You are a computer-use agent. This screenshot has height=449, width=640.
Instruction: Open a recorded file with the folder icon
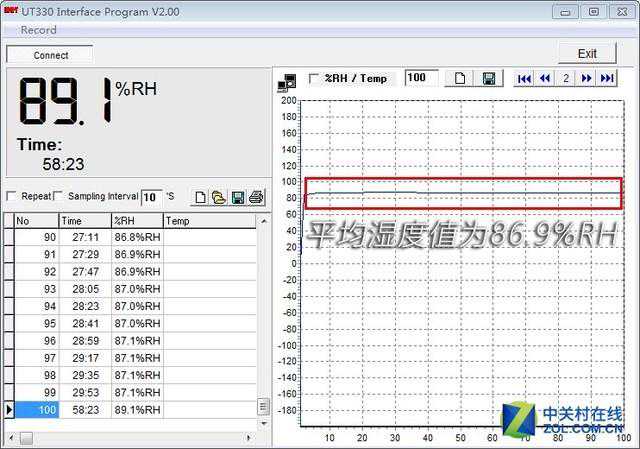click(218, 197)
